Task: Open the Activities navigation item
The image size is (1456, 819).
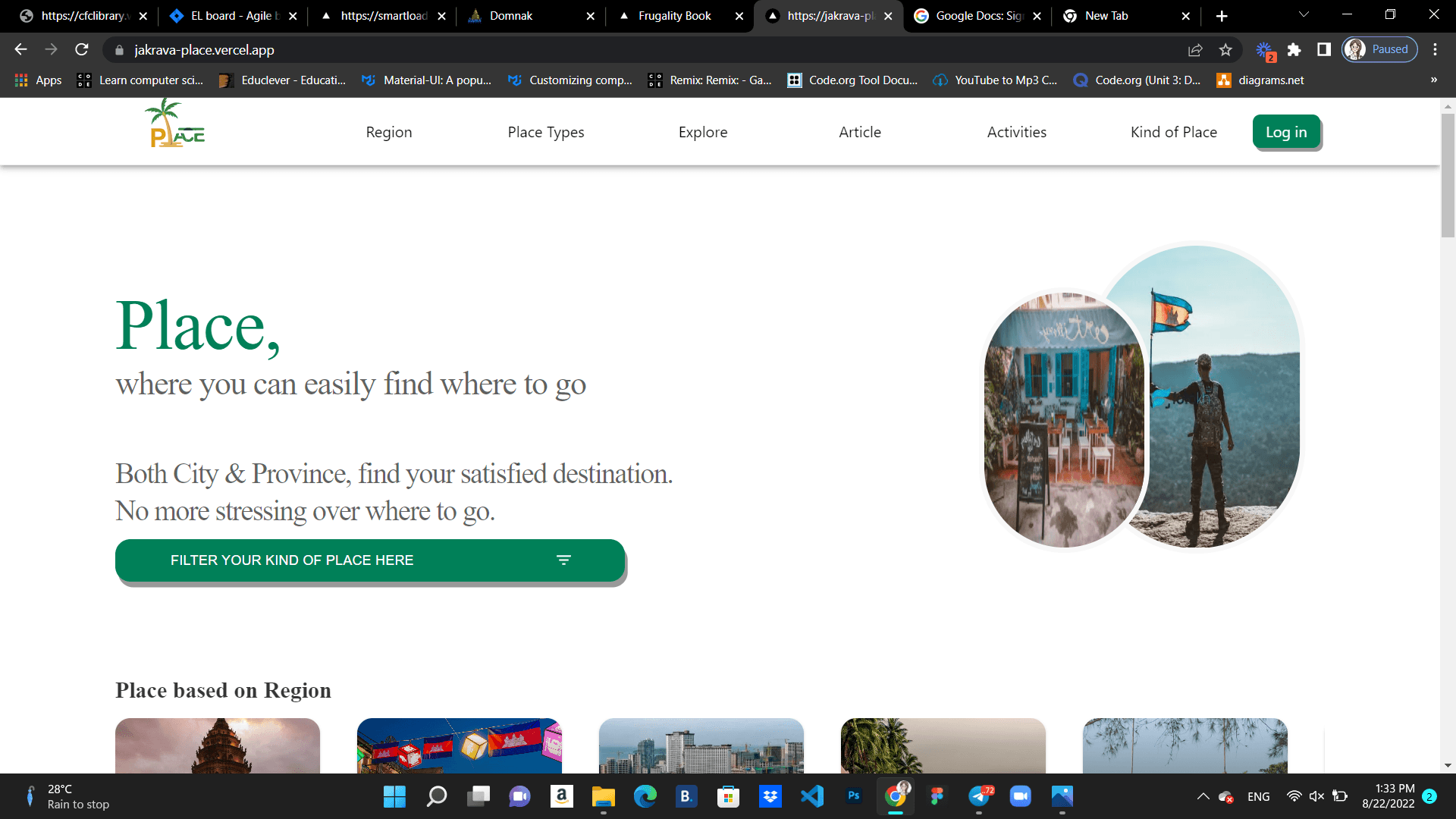Action: pyautogui.click(x=1017, y=132)
